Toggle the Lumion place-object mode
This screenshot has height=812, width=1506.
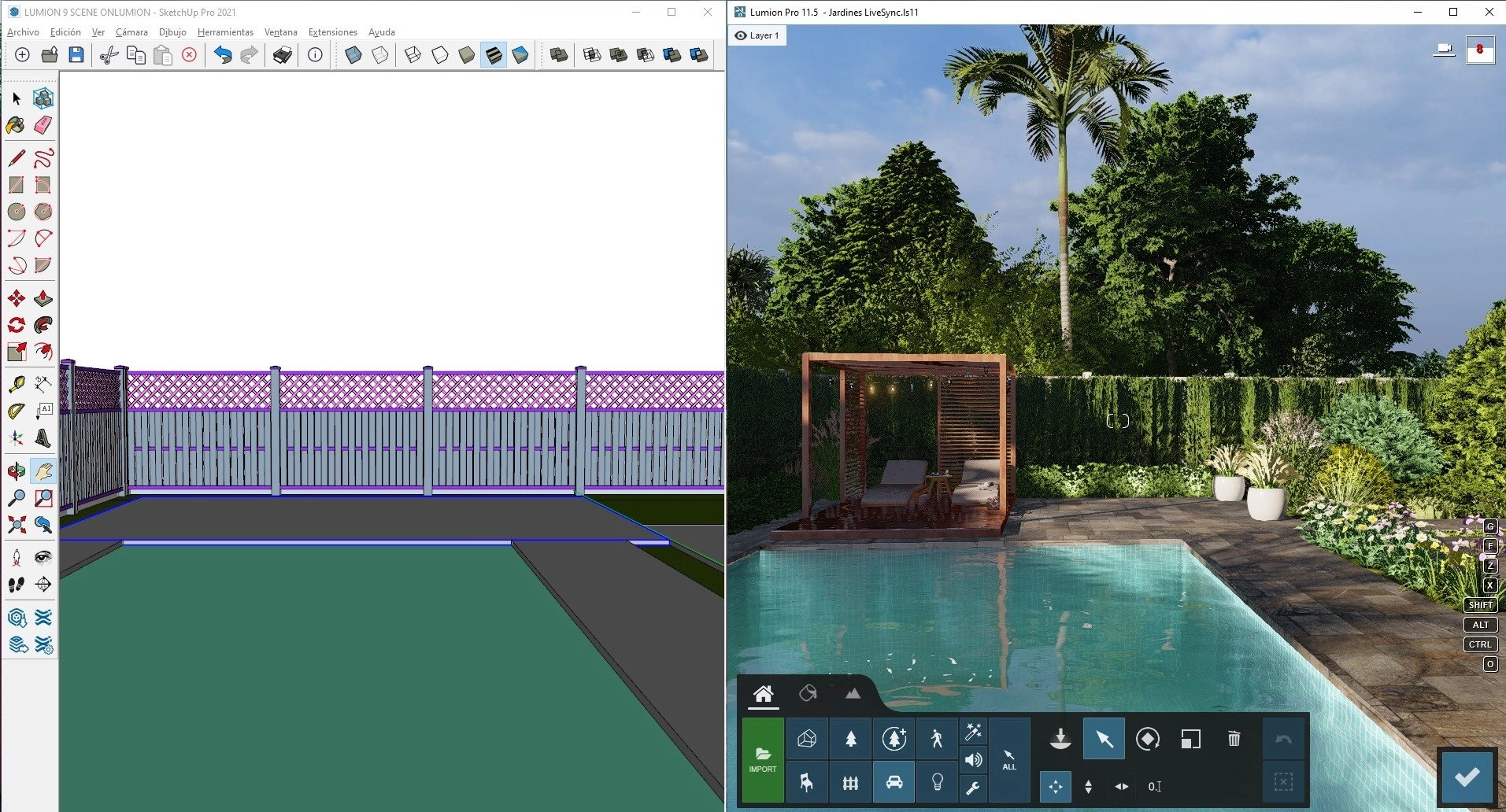(1060, 739)
